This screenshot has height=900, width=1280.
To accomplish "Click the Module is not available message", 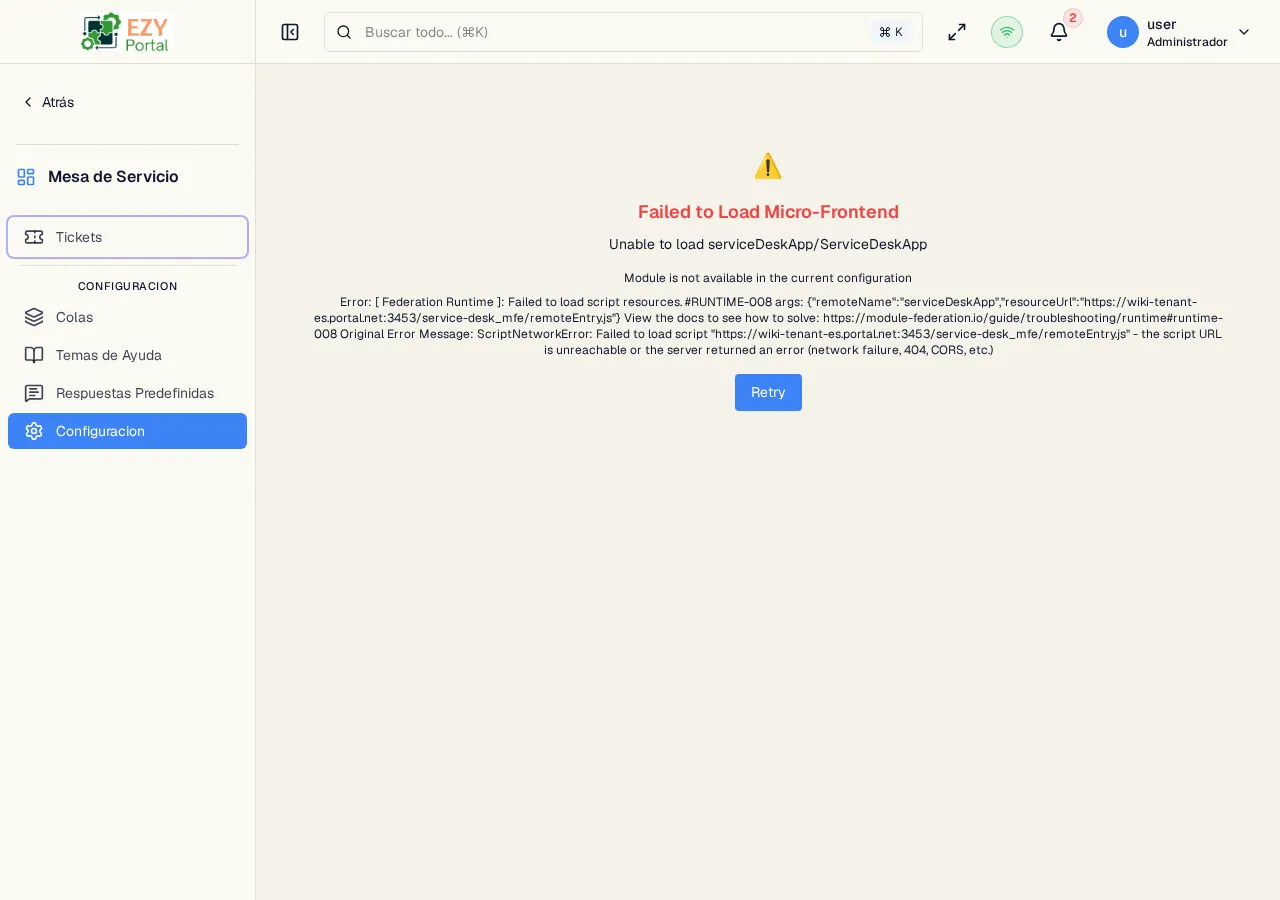I will point(768,278).
